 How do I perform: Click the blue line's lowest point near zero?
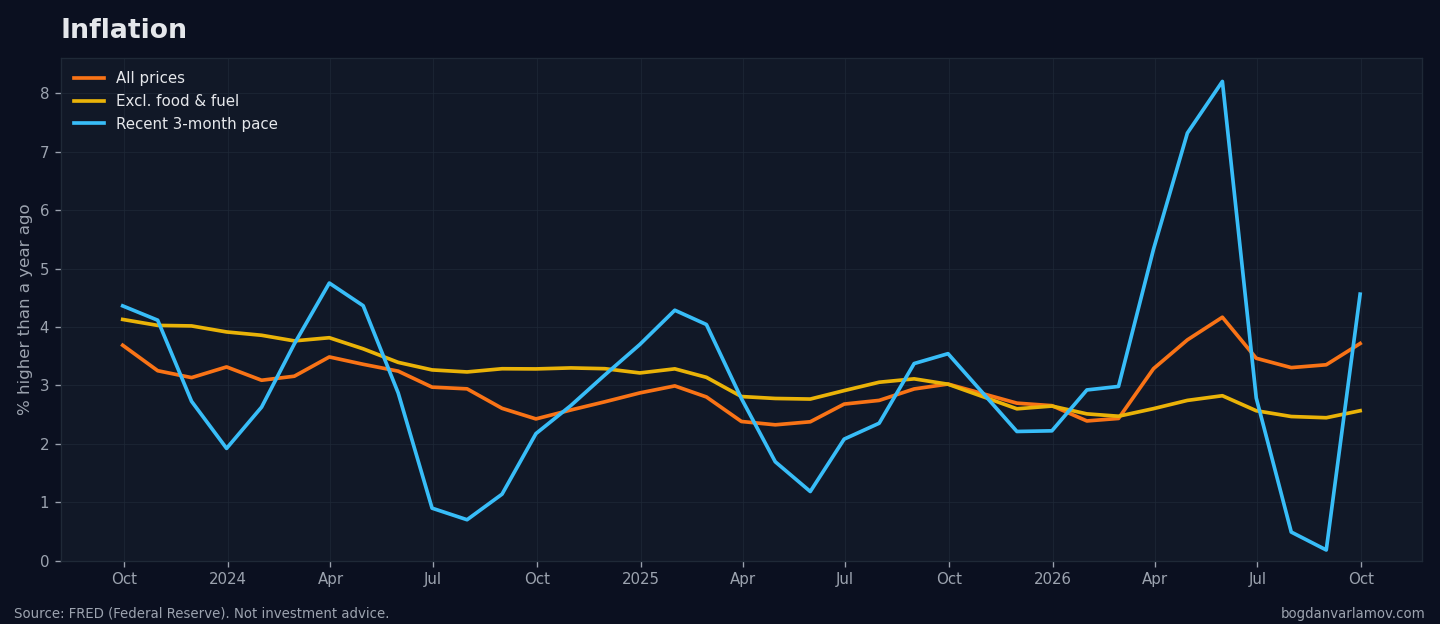pos(1326,550)
